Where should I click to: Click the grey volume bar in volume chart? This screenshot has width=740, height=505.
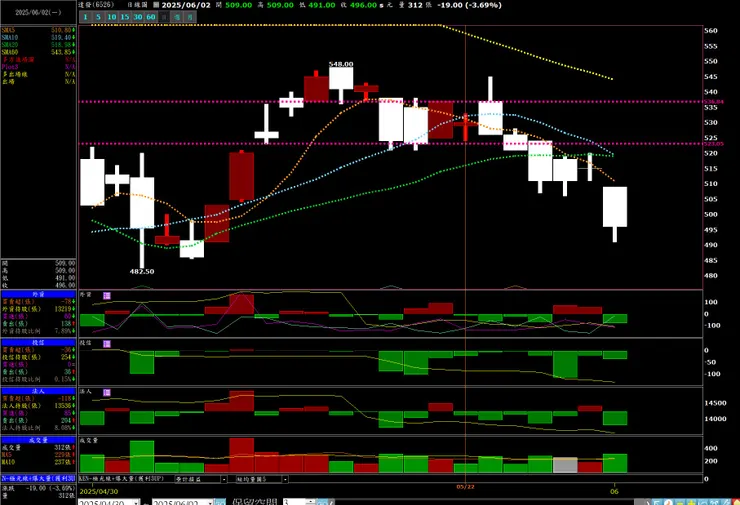pyautogui.click(x=565, y=465)
